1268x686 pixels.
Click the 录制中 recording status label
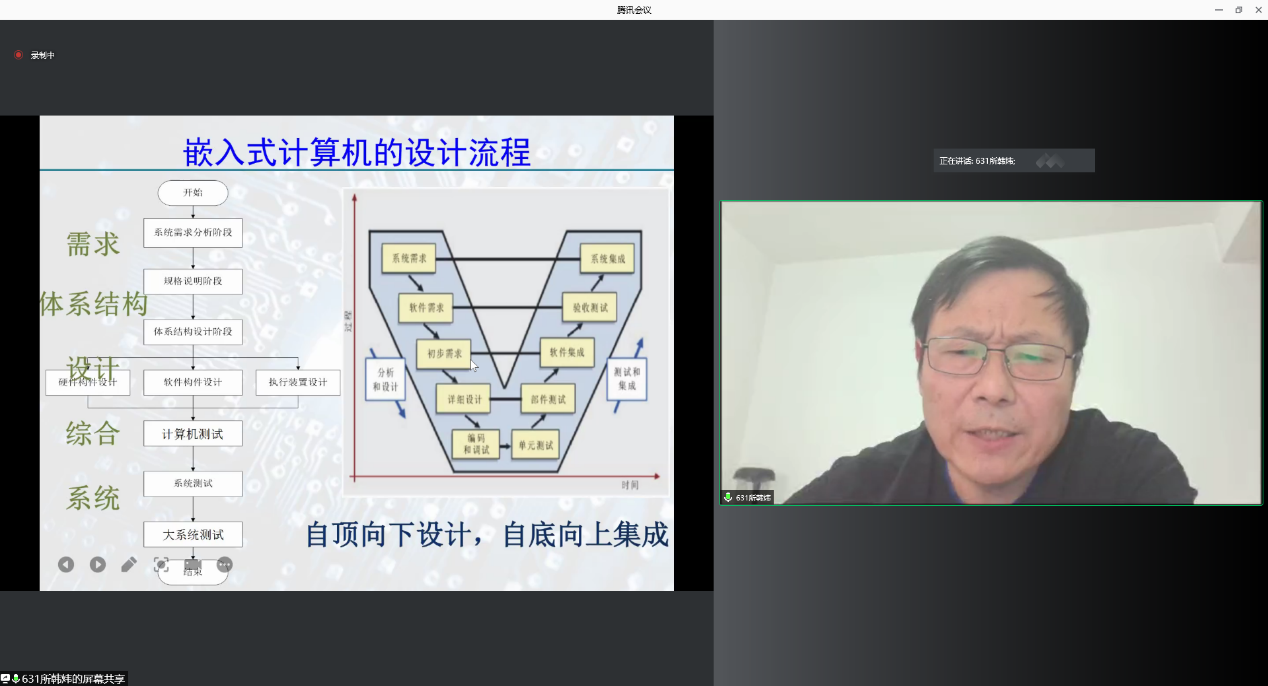click(43, 55)
